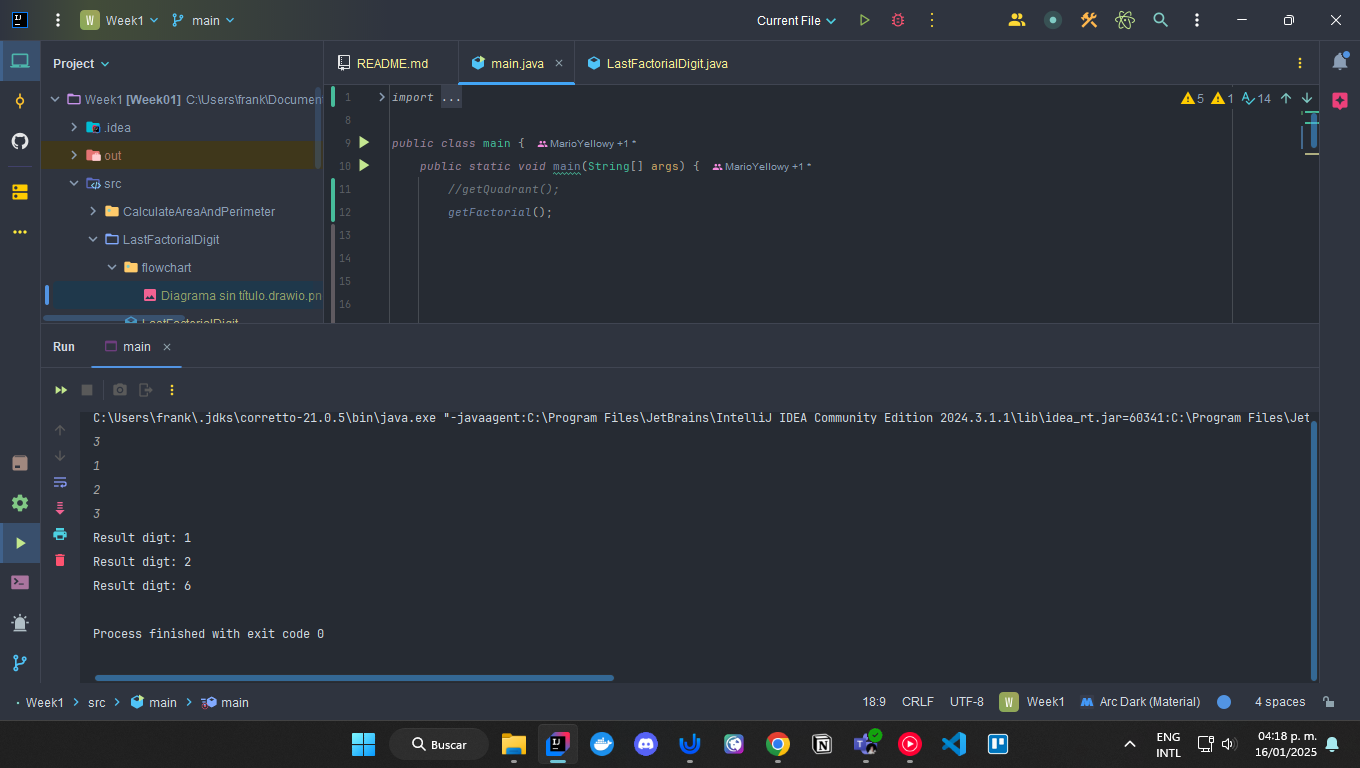The image size is (1360, 768).
Task: Open Search Everywhere magnifier
Action: coord(1160,20)
